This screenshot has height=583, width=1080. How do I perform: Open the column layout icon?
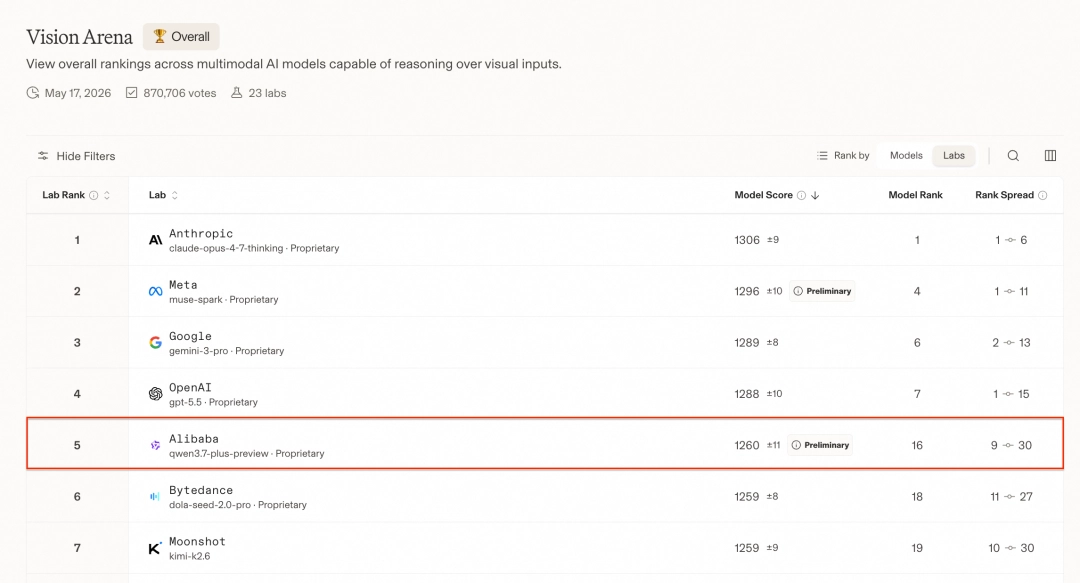point(1050,156)
